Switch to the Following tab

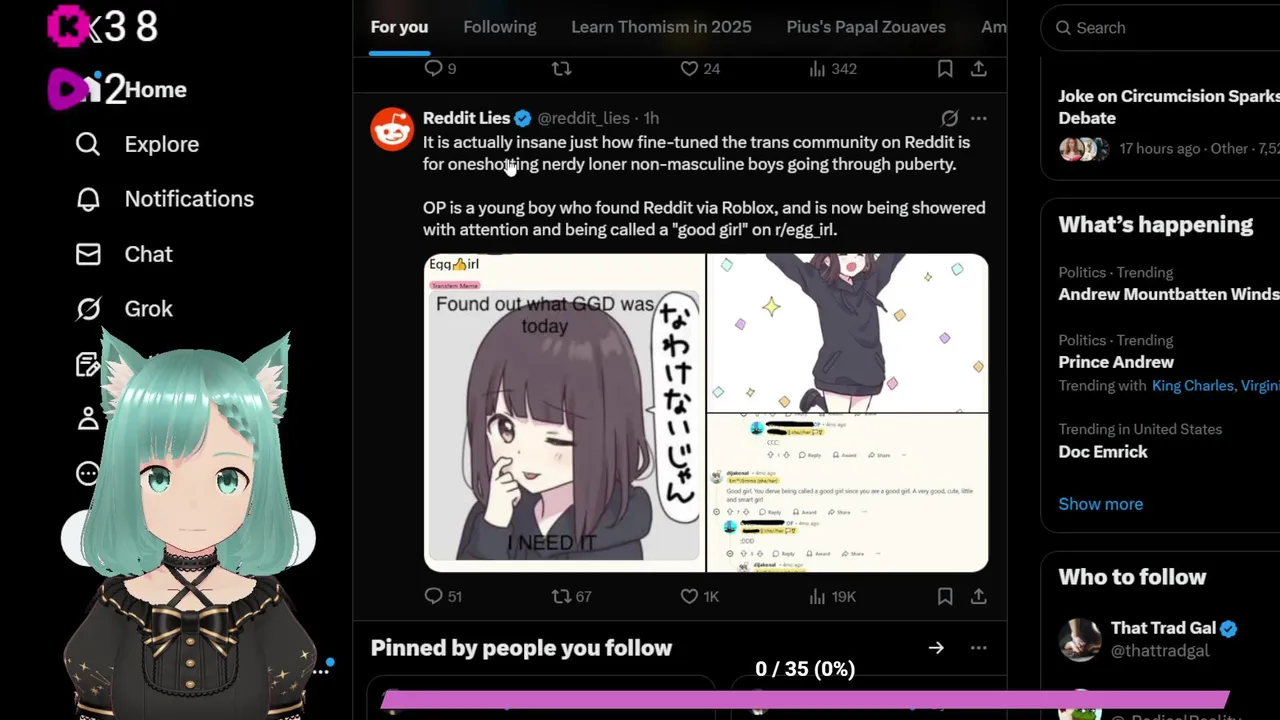[x=500, y=27]
